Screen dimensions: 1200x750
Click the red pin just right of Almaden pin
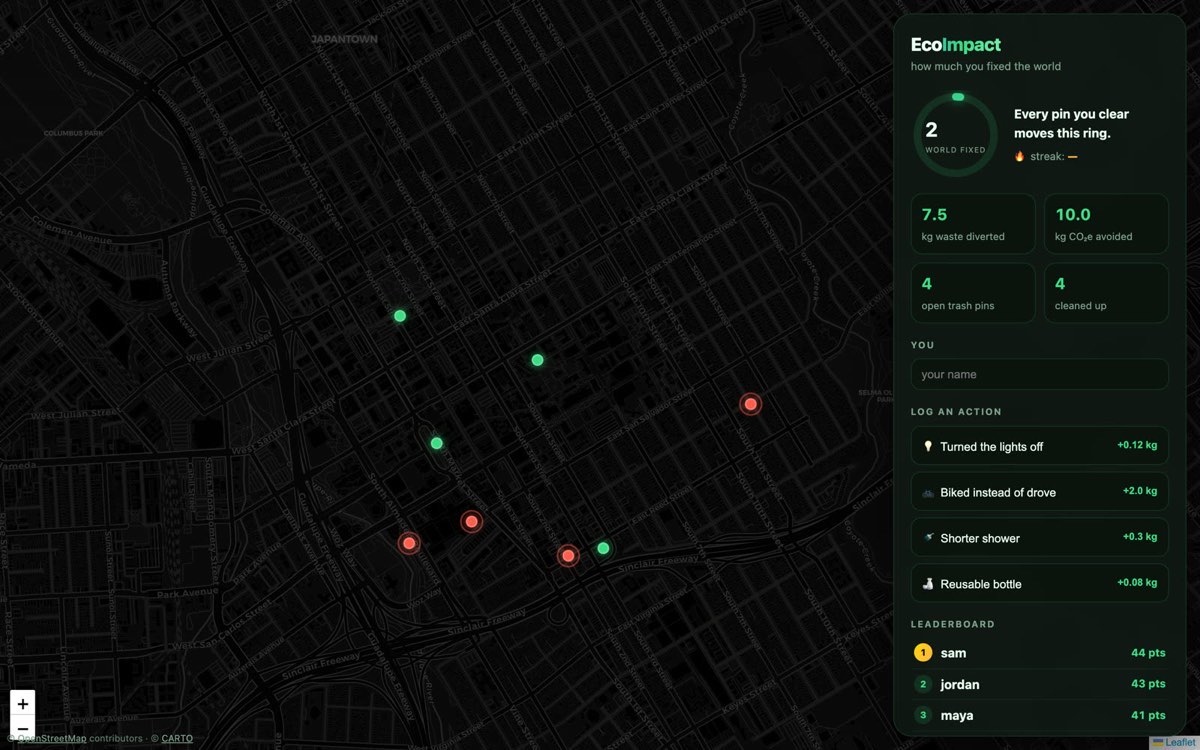(471, 521)
